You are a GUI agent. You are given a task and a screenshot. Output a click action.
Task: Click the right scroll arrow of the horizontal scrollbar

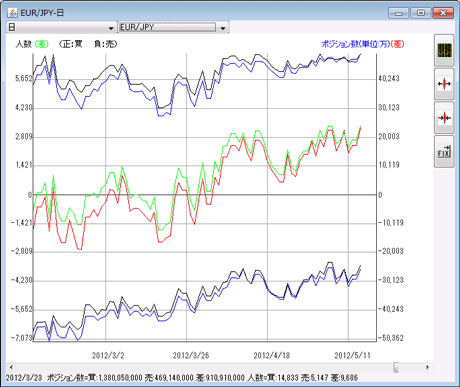tap(428, 367)
